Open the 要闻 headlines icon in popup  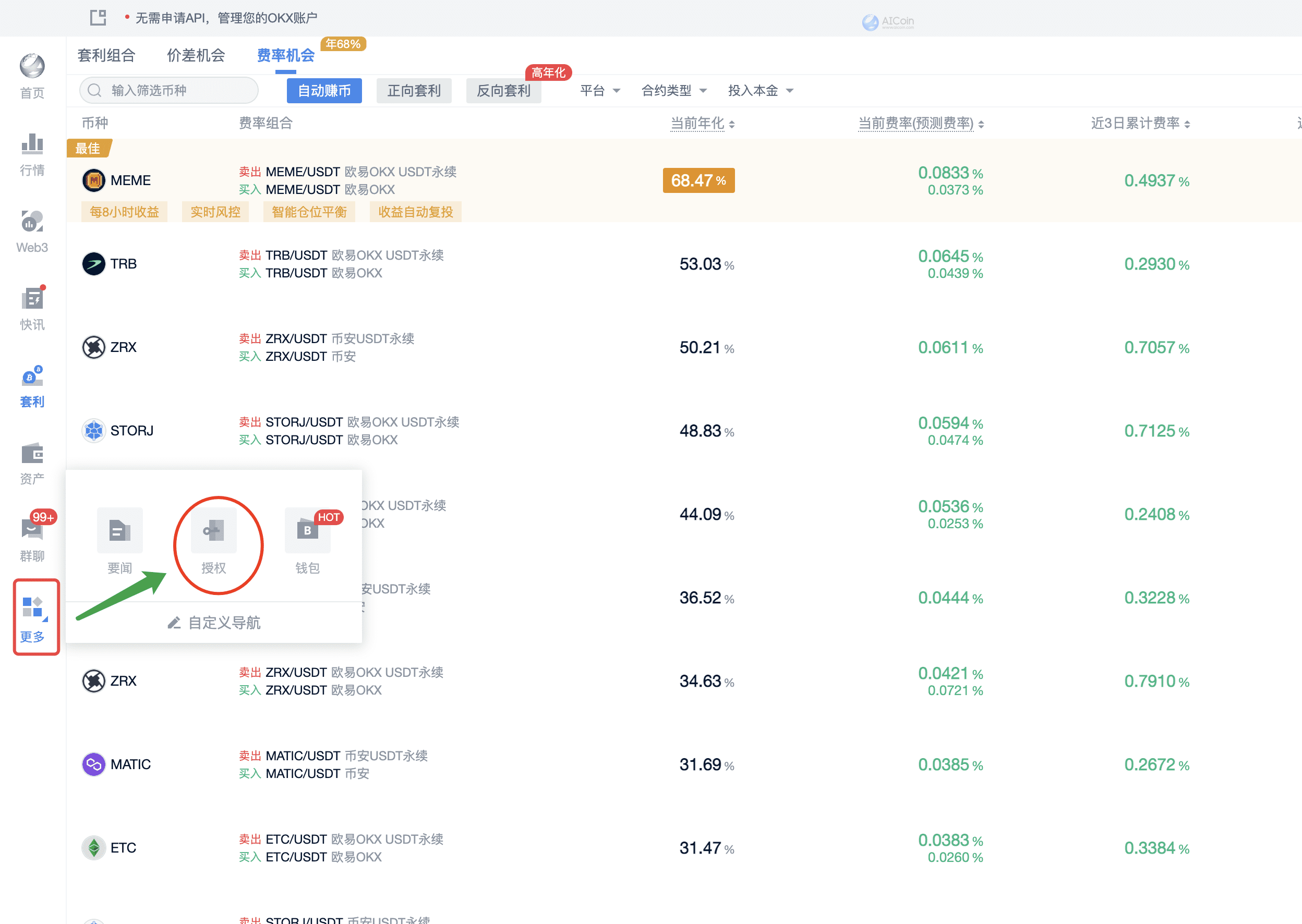point(119,530)
